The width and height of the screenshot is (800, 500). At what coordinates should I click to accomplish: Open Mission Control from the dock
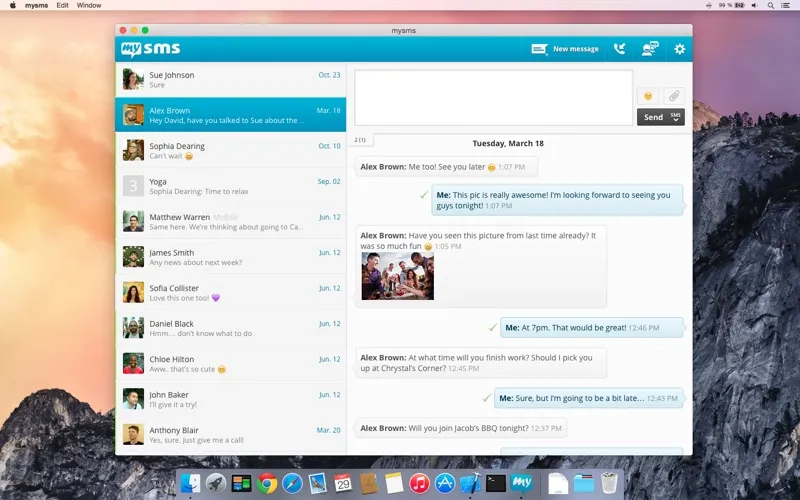coord(241,483)
